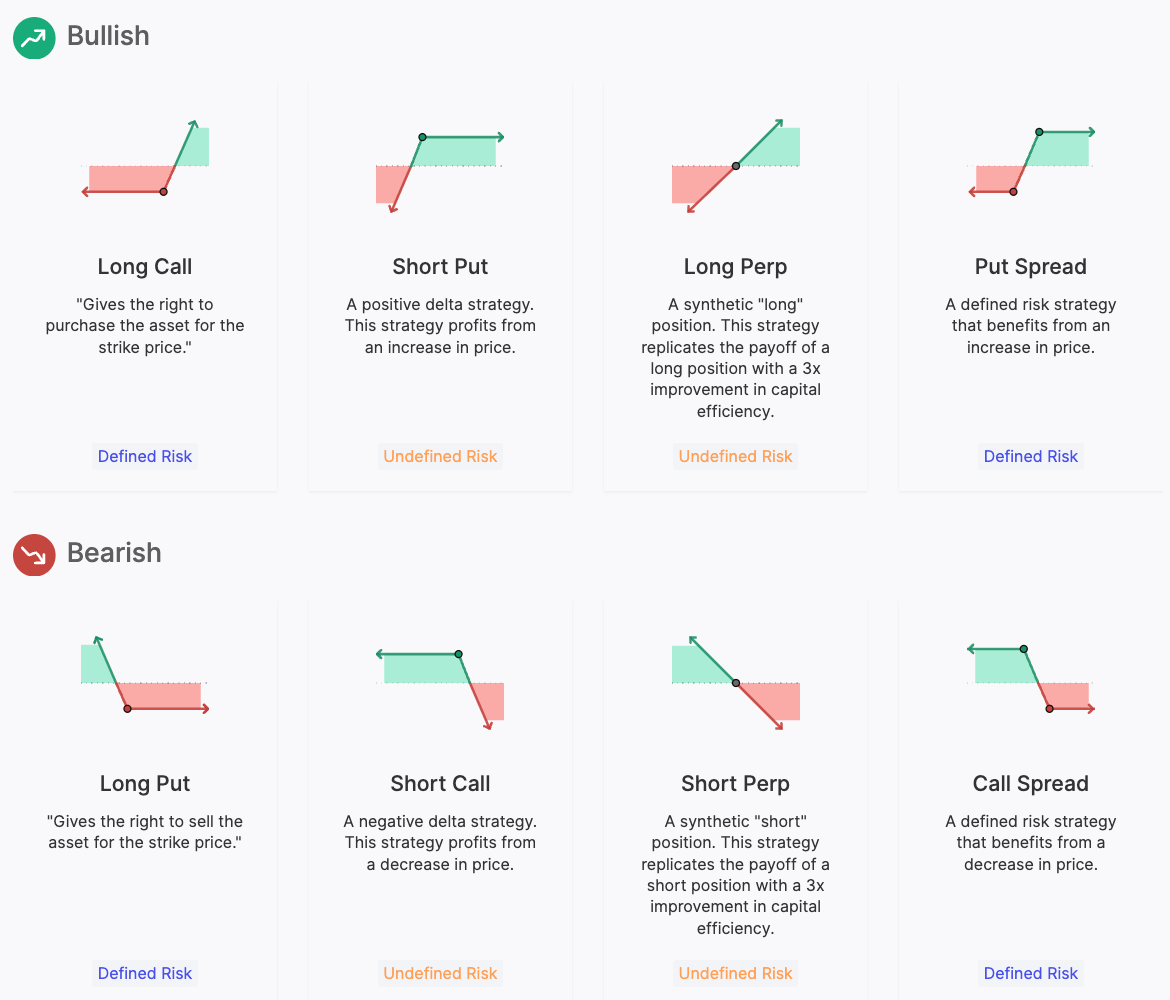This screenshot has width=1170, height=1000.
Task: Click Defined Risk tag under Long Call
Action: click(145, 457)
